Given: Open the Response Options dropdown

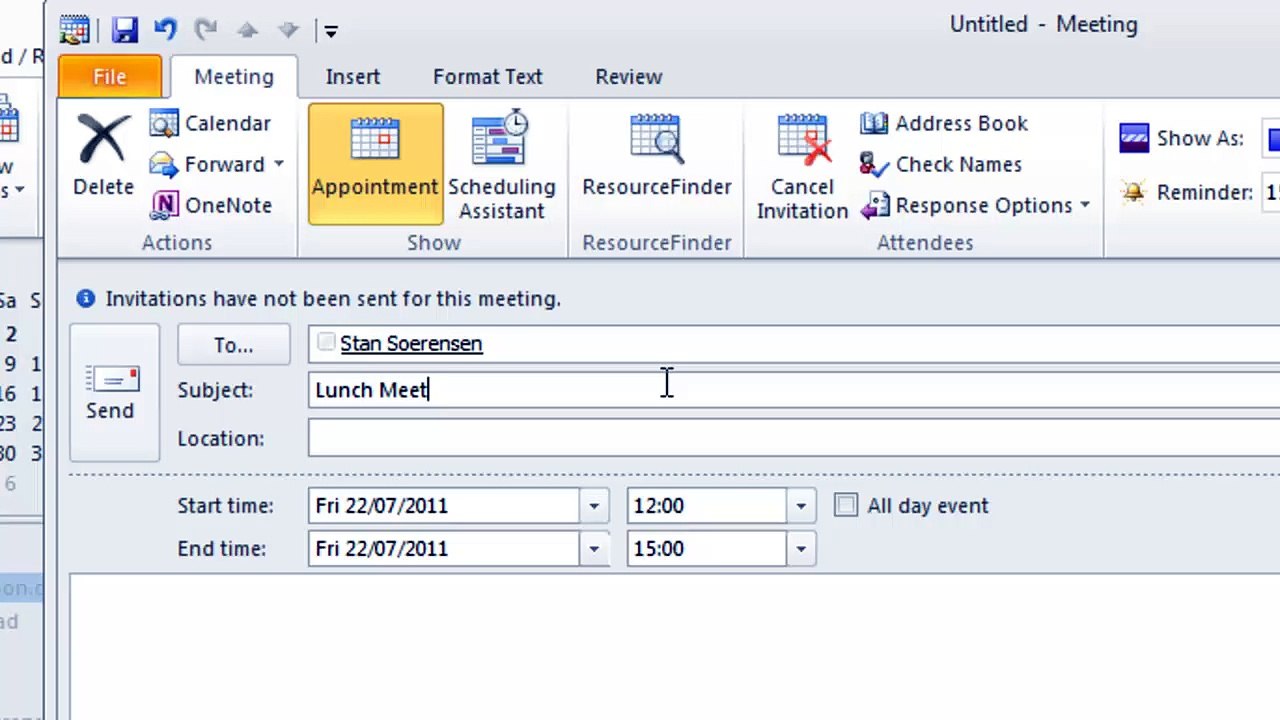Looking at the screenshot, I should pyautogui.click(x=1084, y=206).
